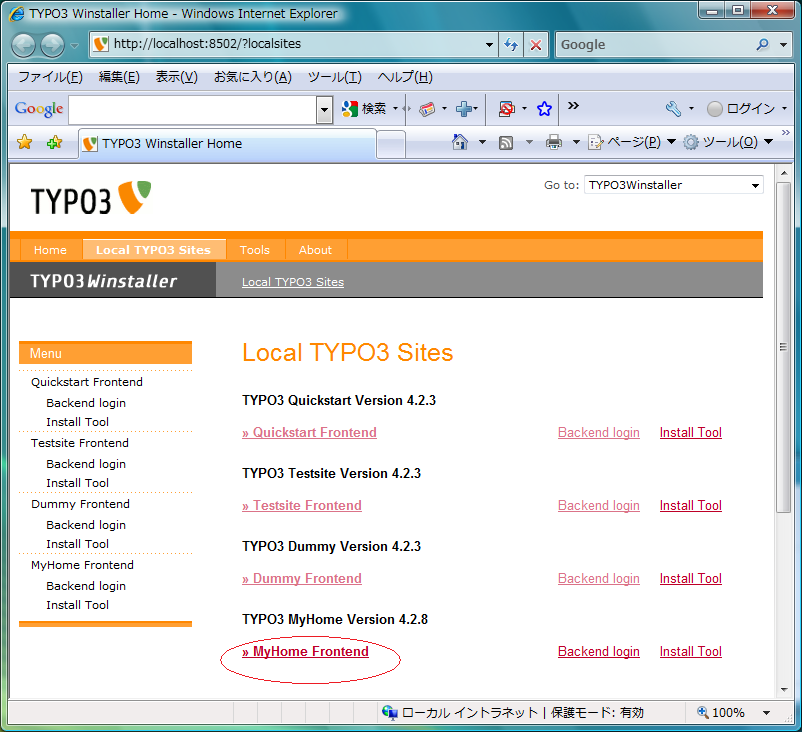Image resolution: width=802 pixels, height=732 pixels.
Task: Select the TYPO3 Winstaller Home browser tab
Action: click(227, 144)
